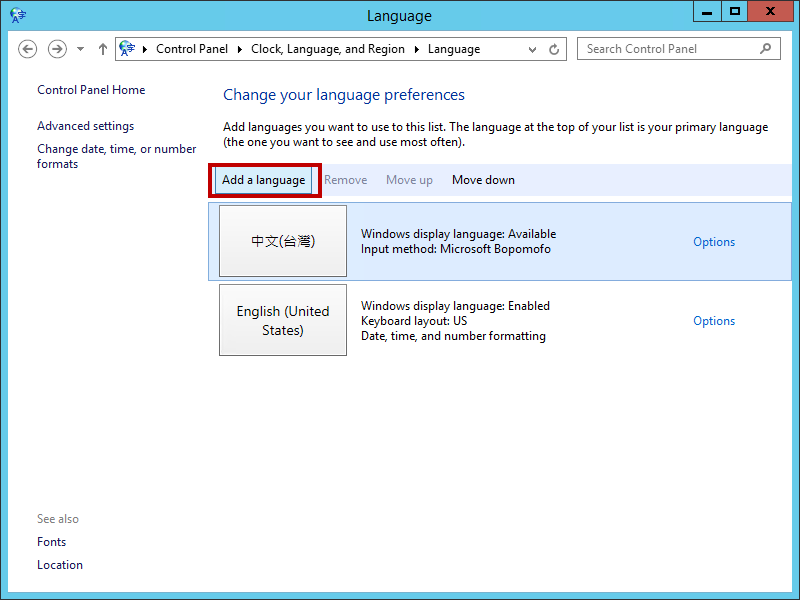Click the Move down command
This screenshot has height=600, width=800.
click(x=483, y=180)
